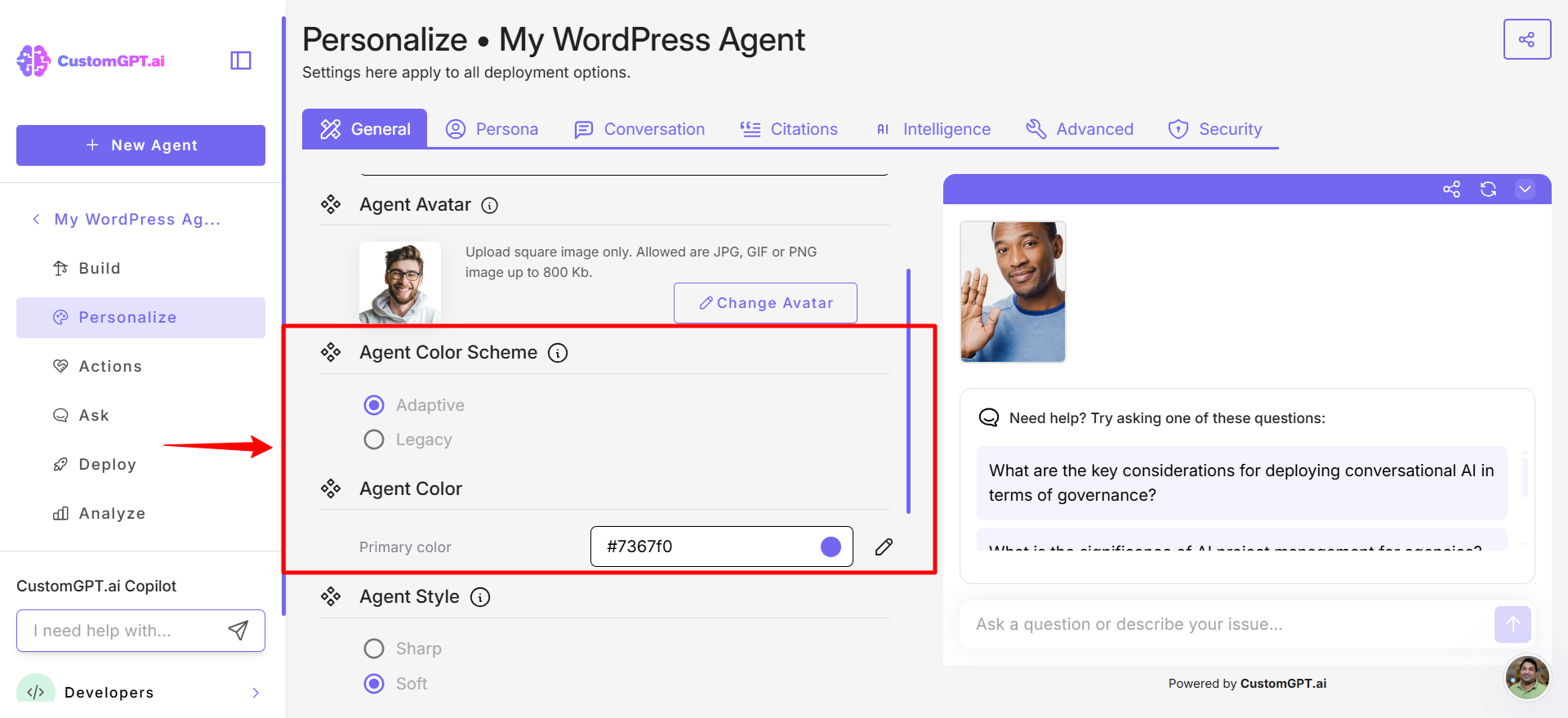Click suggested question about governance

coord(1241,483)
